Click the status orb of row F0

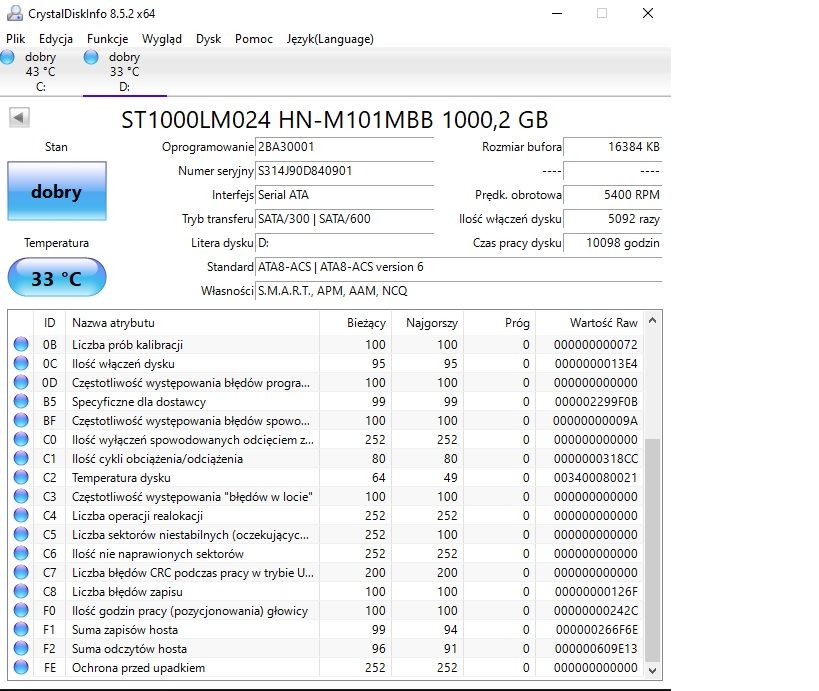[21, 610]
